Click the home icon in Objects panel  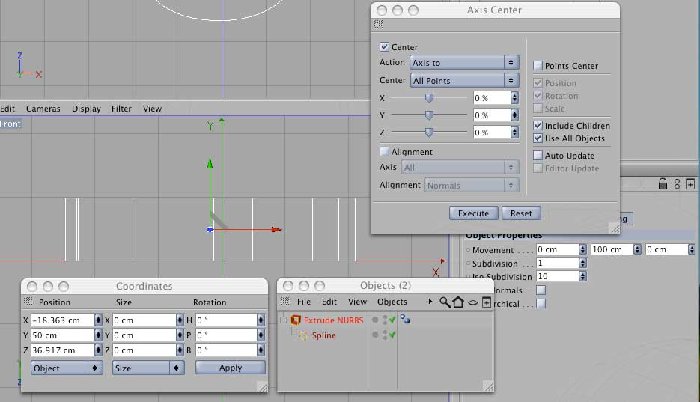458,302
